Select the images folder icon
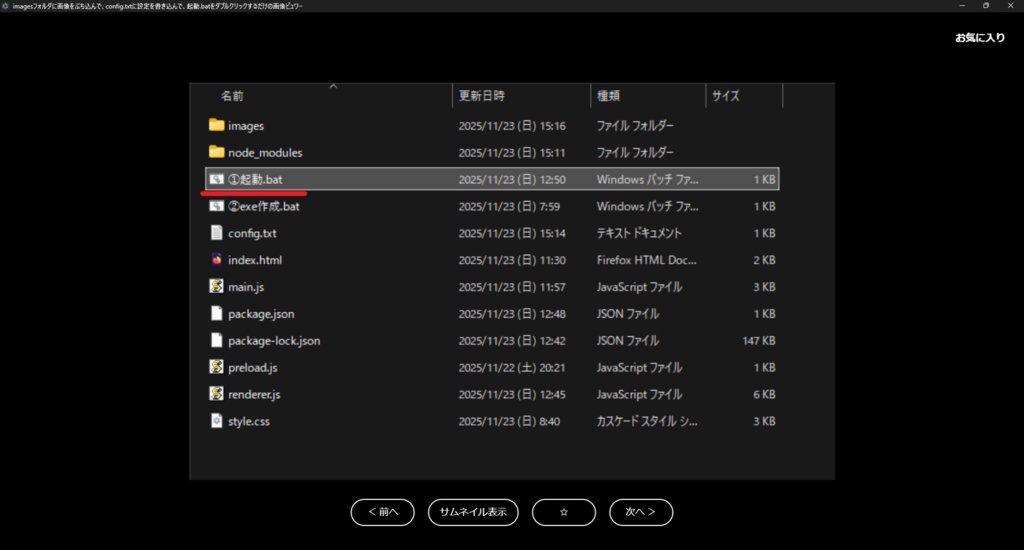 point(216,125)
